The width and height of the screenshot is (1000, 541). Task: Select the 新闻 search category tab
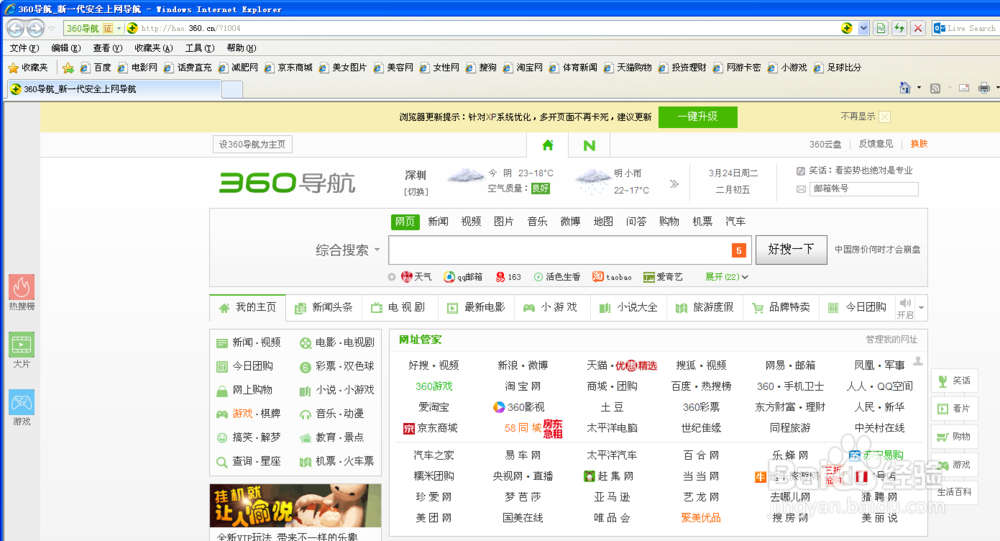click(x=438, y=221)
